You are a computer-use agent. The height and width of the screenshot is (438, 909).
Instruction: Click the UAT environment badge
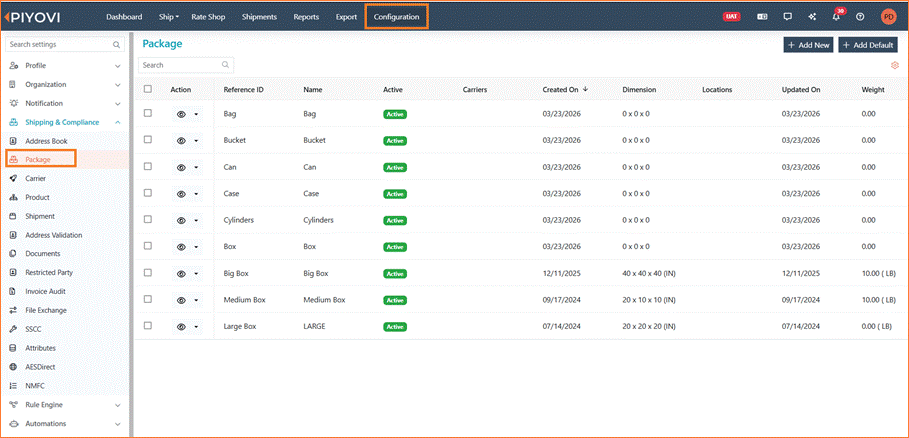click(x=732, y=17)
